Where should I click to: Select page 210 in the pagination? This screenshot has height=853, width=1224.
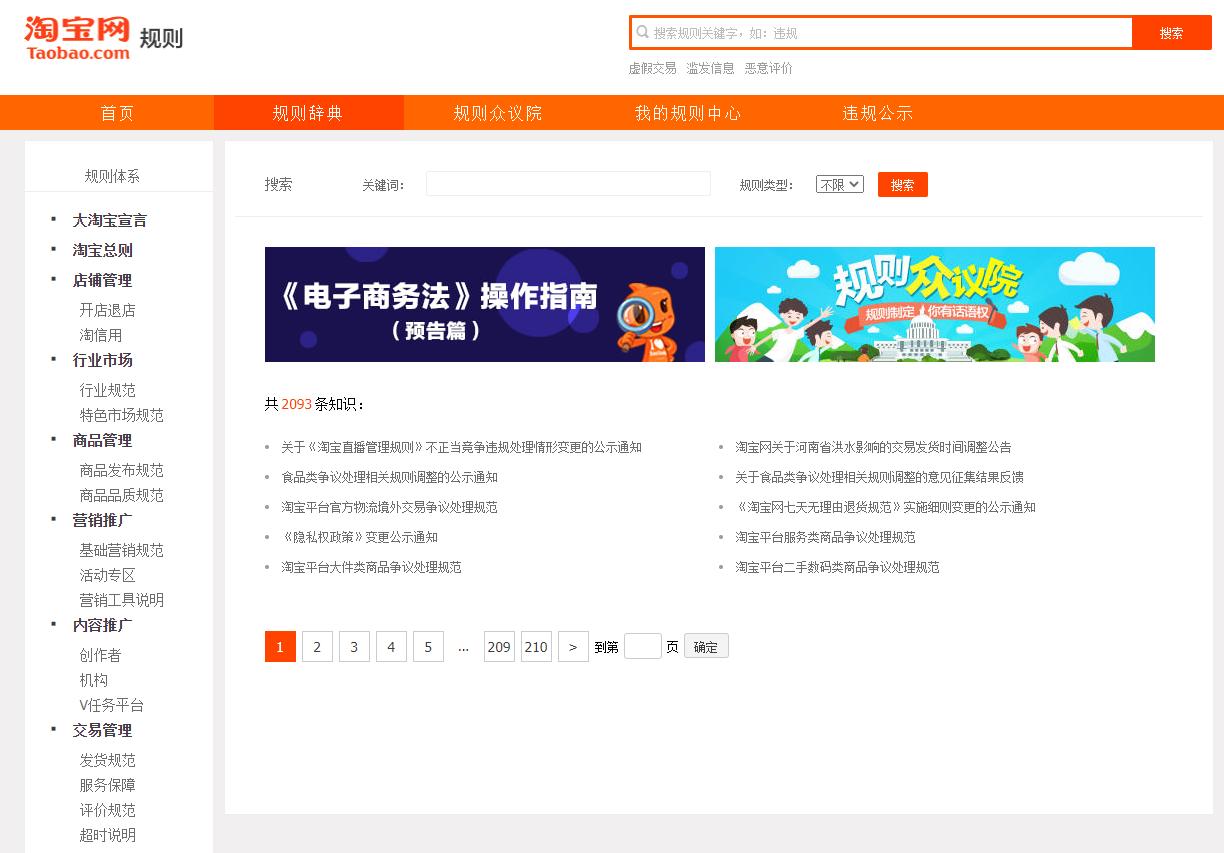click(536, 646)
